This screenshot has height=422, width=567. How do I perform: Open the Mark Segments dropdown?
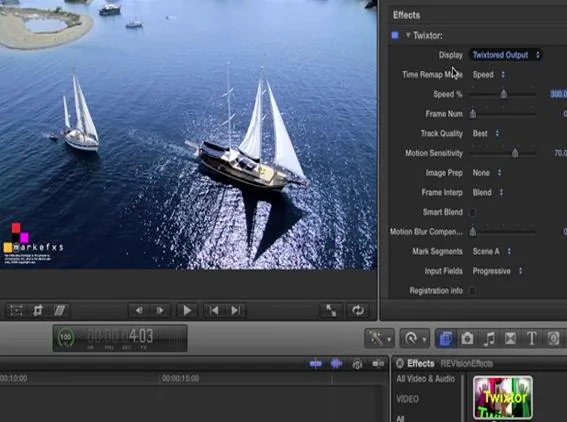pyautogui.click(x=492, y=251)
